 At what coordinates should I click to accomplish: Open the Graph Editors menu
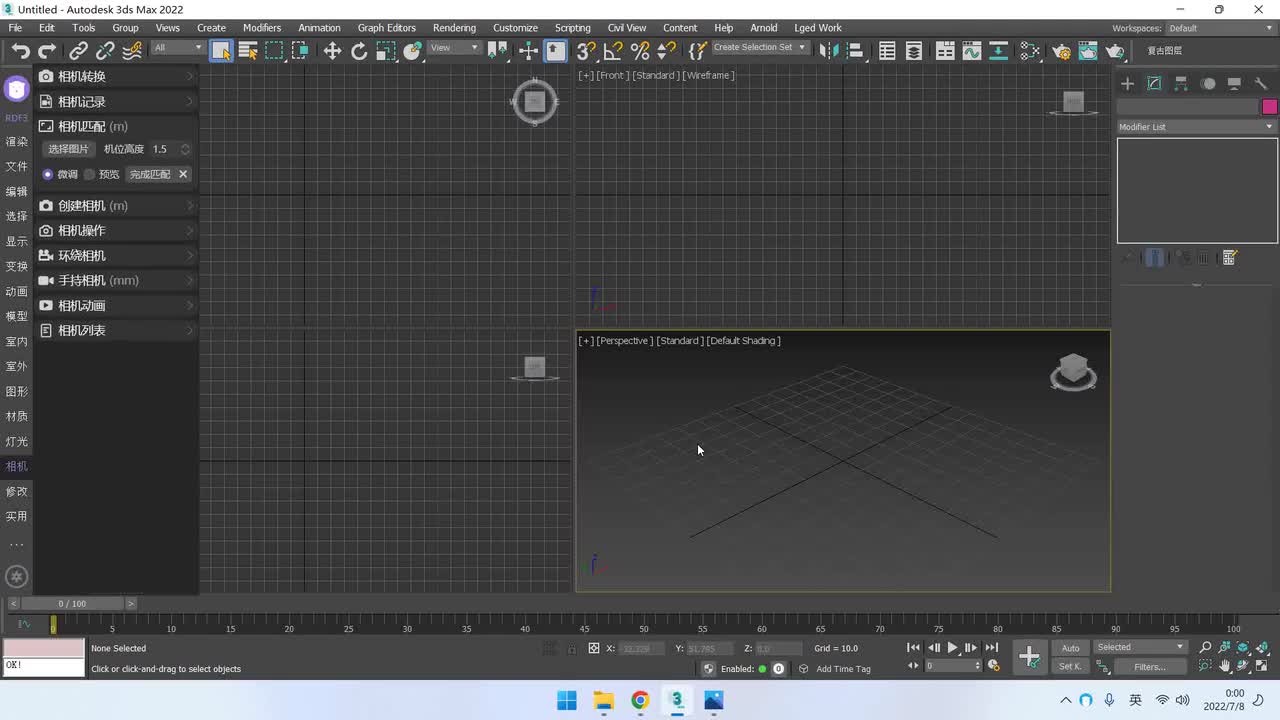[386, 28]
